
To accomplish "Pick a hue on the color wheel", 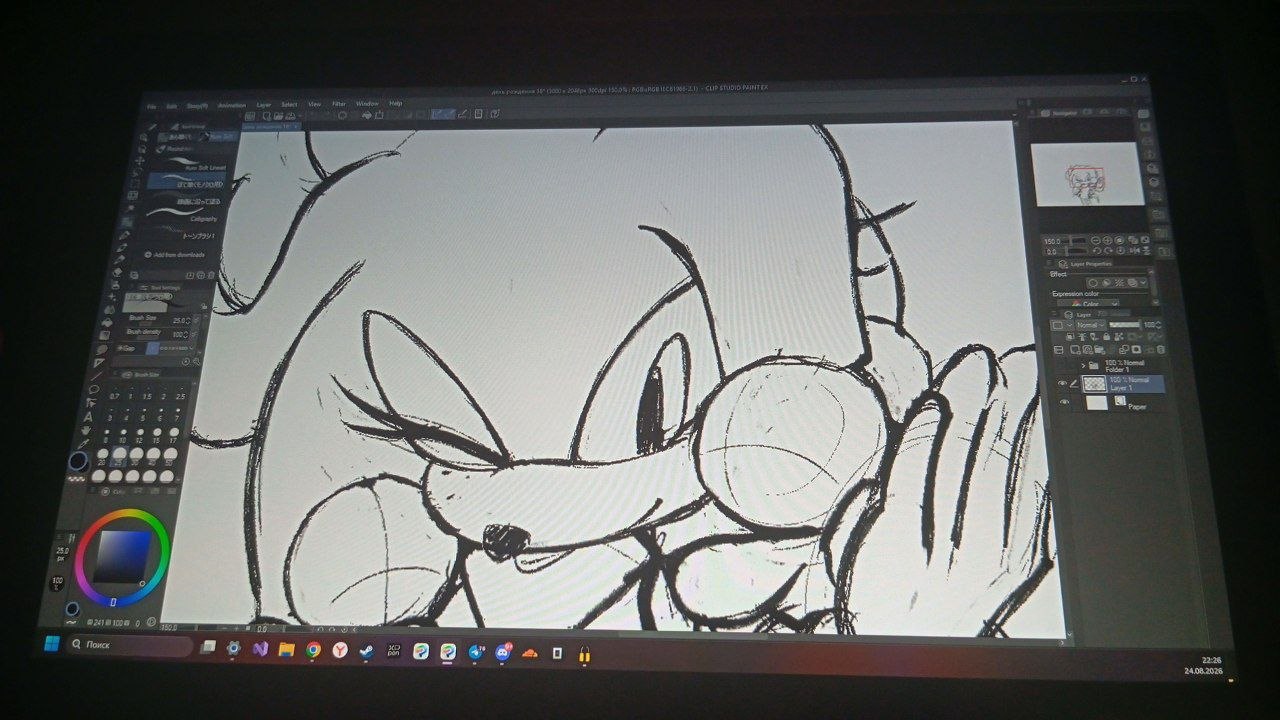I will (123, 515).
